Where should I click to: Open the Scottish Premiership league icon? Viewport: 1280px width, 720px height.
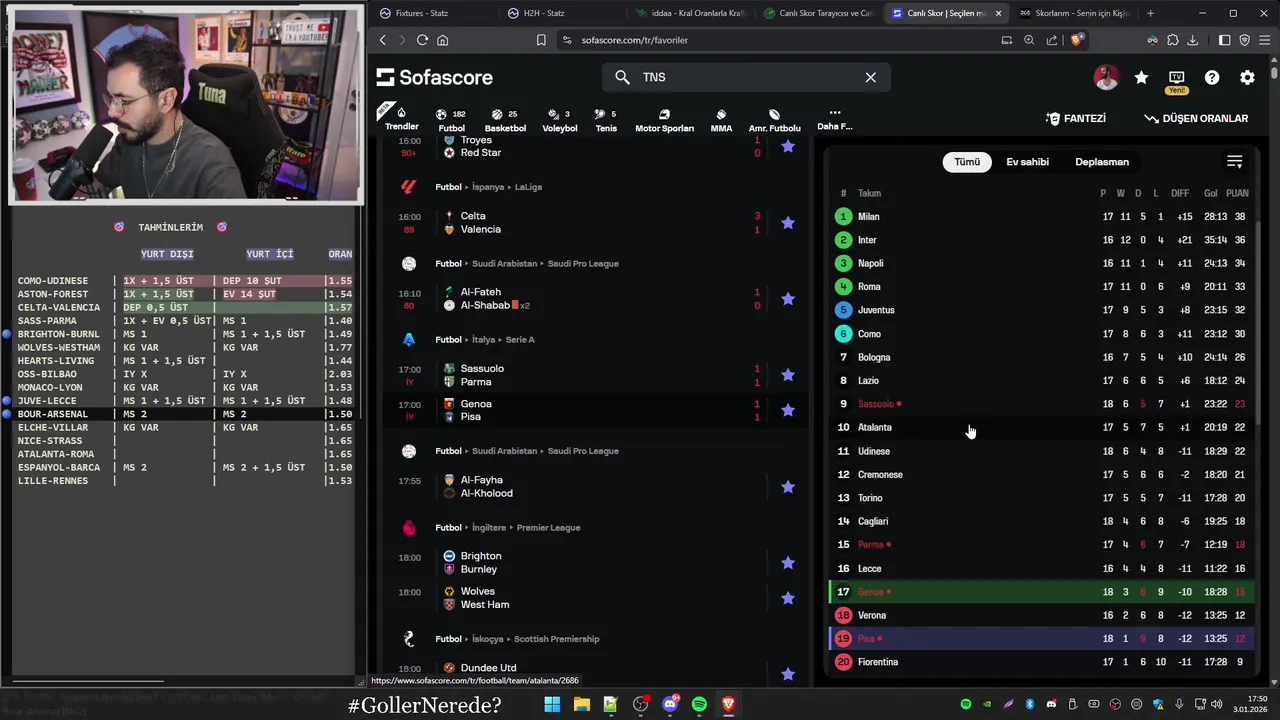[409, 639]
